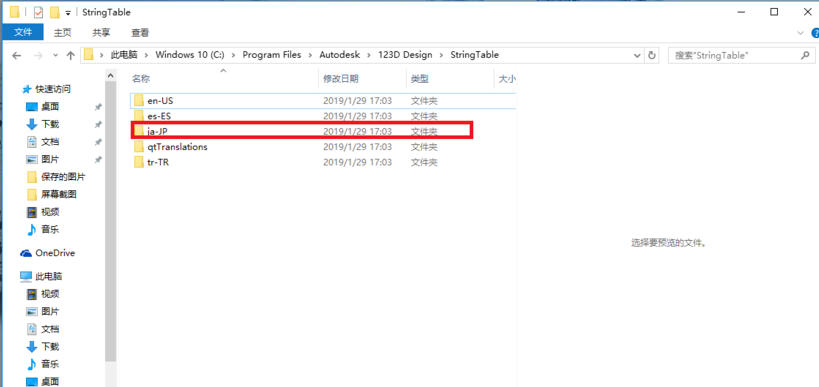Click 文件夹 type in tr-TR row

[424, 162]
